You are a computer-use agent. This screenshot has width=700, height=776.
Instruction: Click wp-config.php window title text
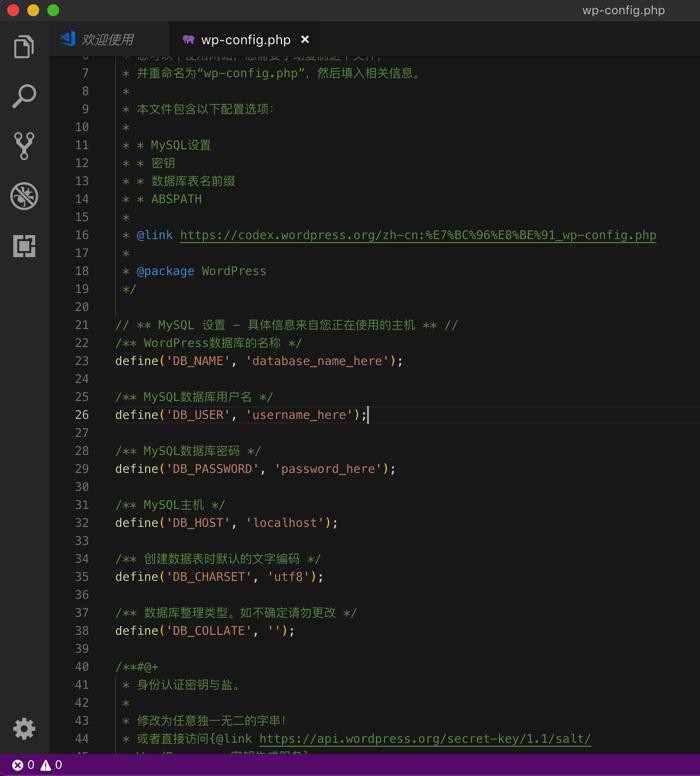(623, 10)
